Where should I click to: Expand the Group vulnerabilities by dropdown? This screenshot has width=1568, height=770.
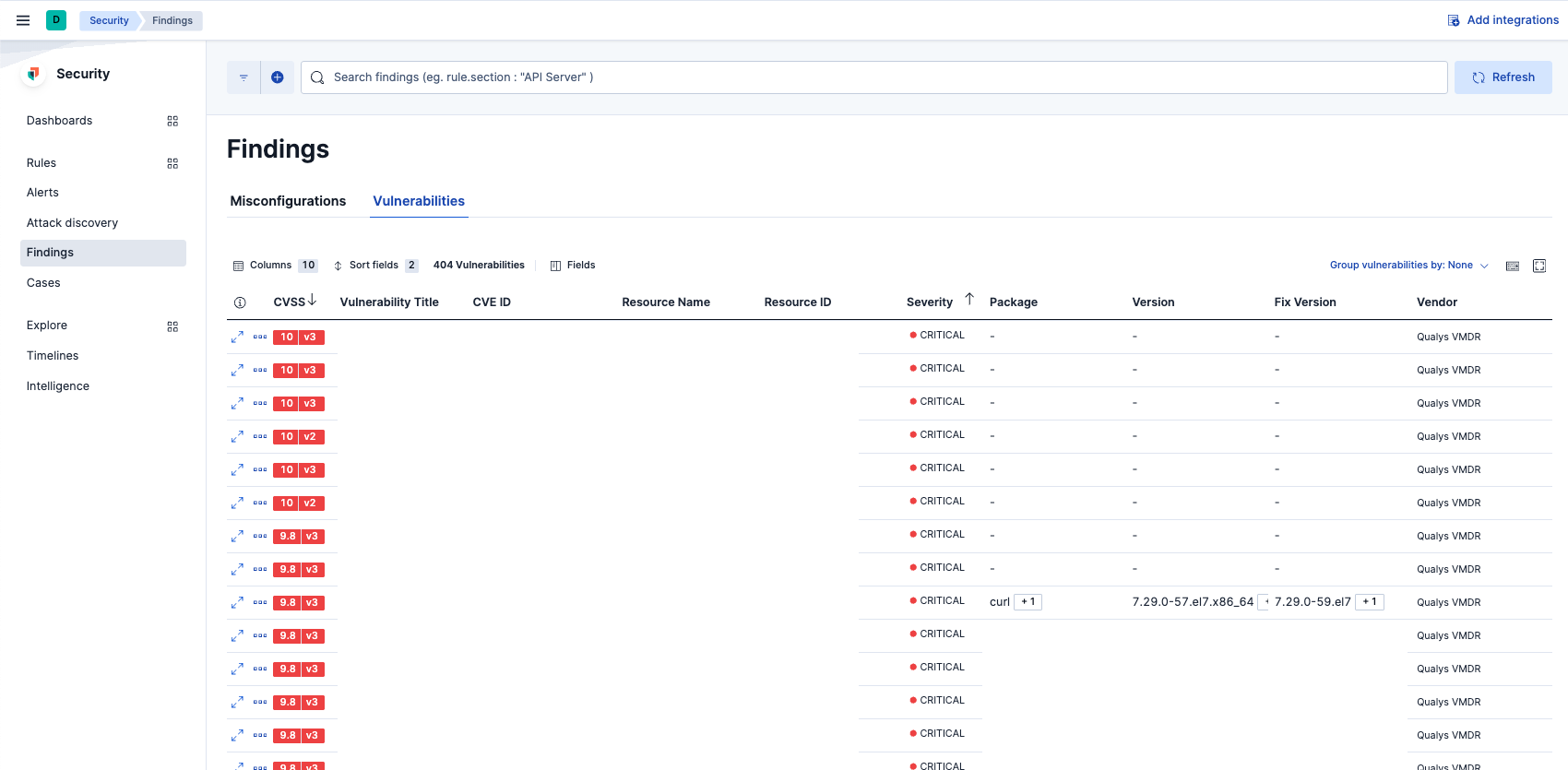pyautogui.click(x=1408, y=266)
